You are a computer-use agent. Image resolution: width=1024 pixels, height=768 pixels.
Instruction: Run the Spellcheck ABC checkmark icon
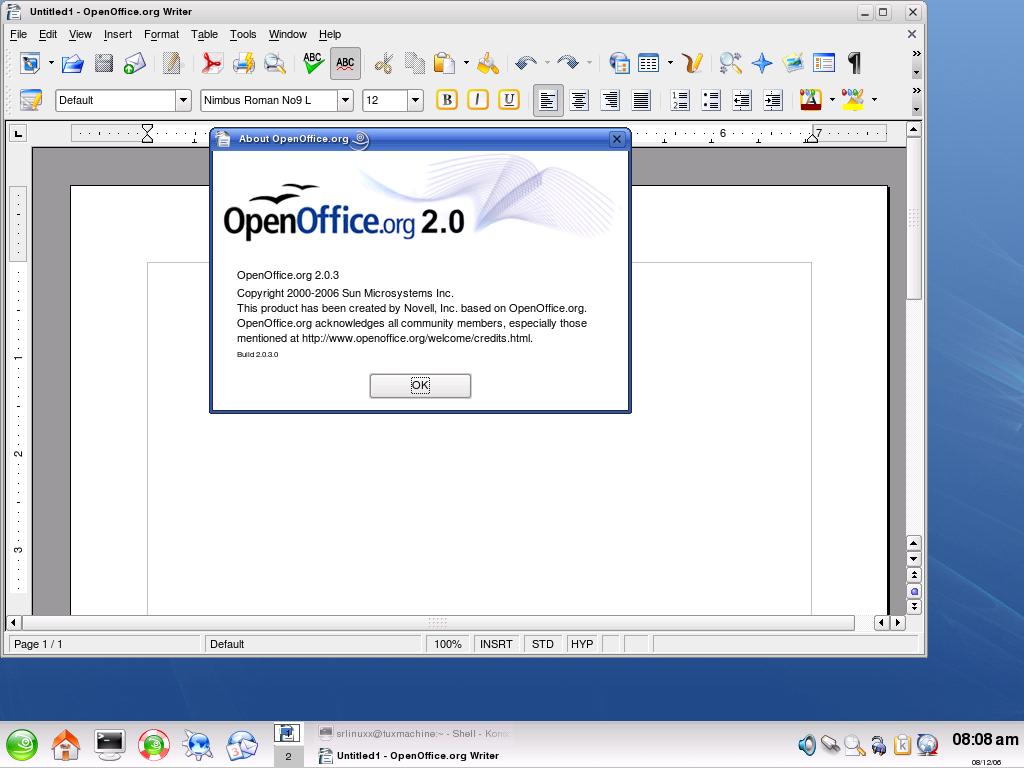pyautogui.click(x=313, y=63)
